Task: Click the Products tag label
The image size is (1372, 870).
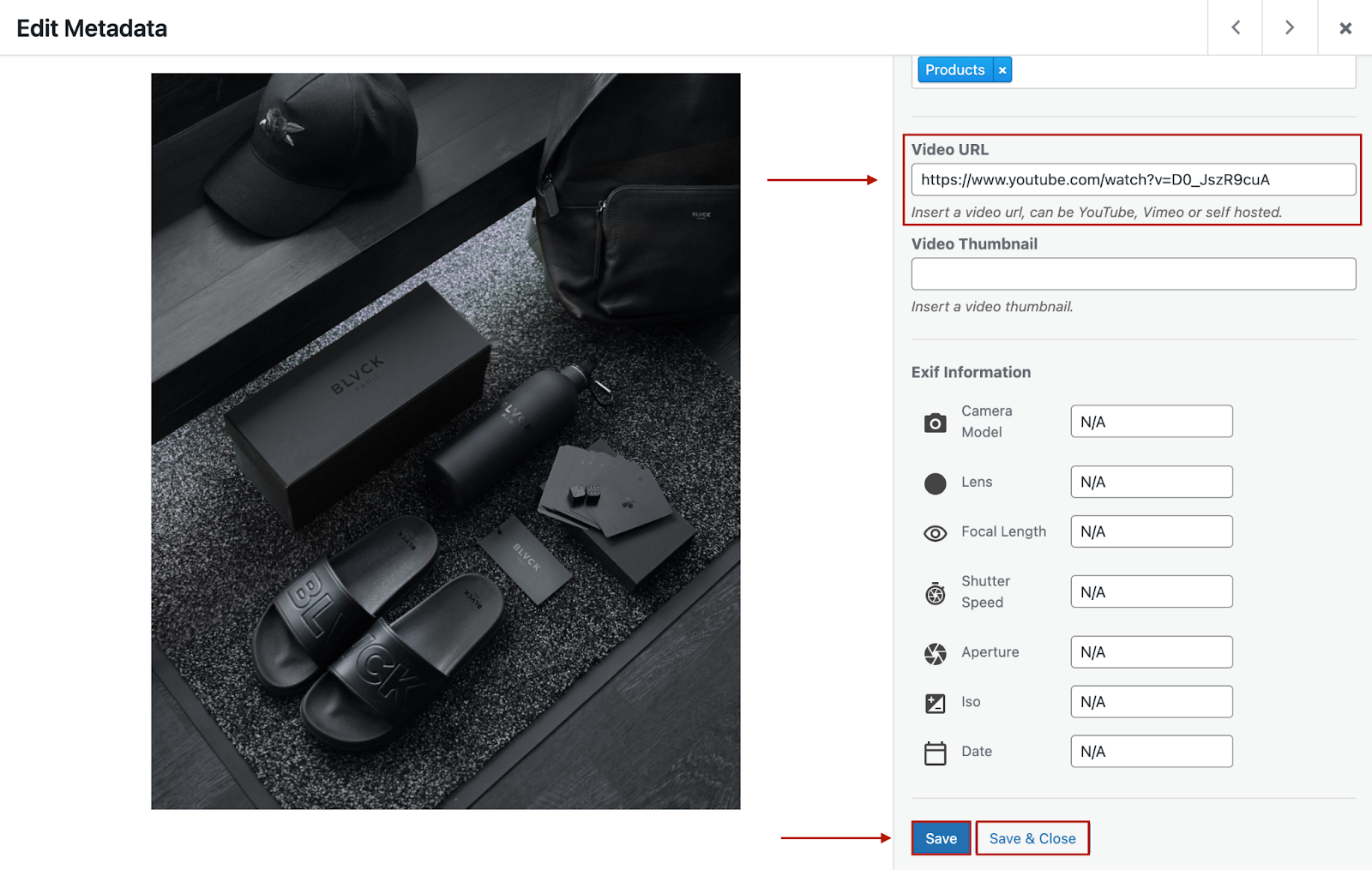Action: [955, 70]
